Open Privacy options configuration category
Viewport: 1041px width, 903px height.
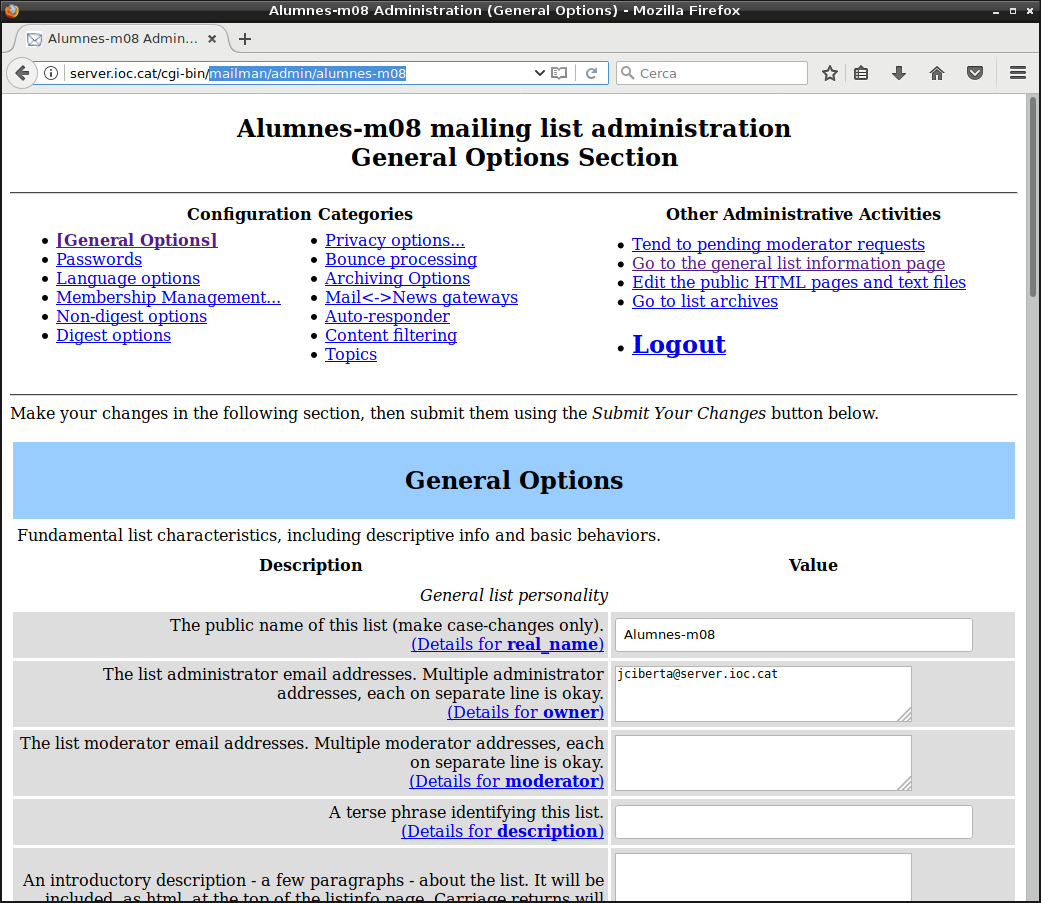click(394, 240)
